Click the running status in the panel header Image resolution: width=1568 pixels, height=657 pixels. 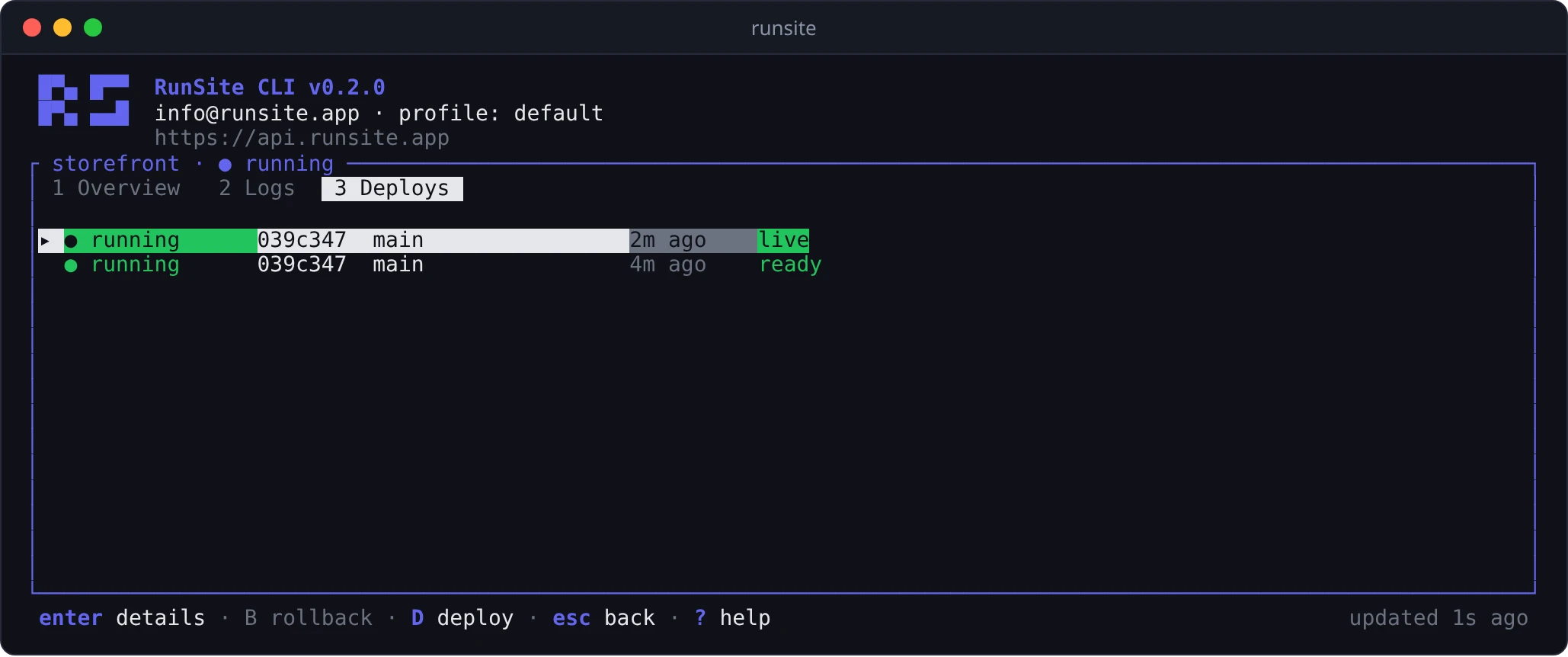click(290, 164)
